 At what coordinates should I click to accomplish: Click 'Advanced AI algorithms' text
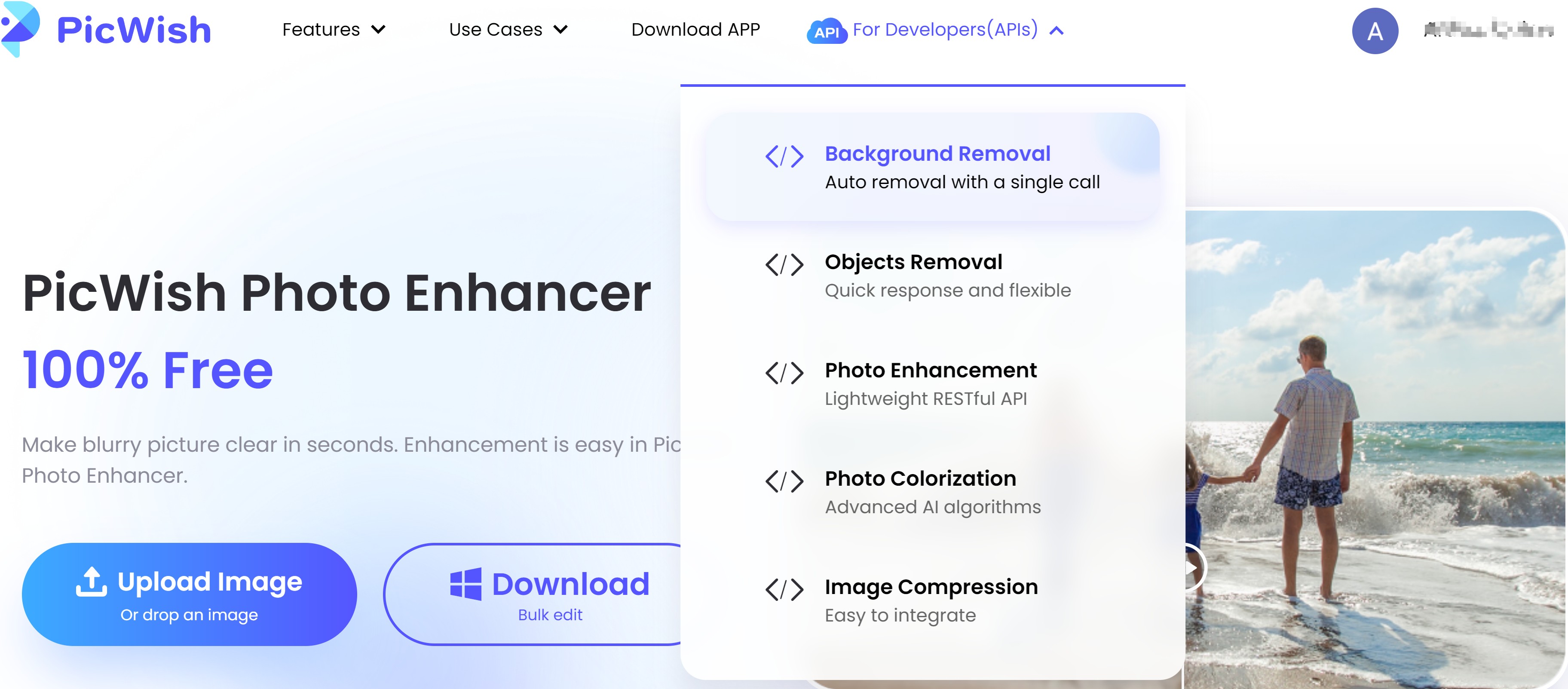coord(933,507)
